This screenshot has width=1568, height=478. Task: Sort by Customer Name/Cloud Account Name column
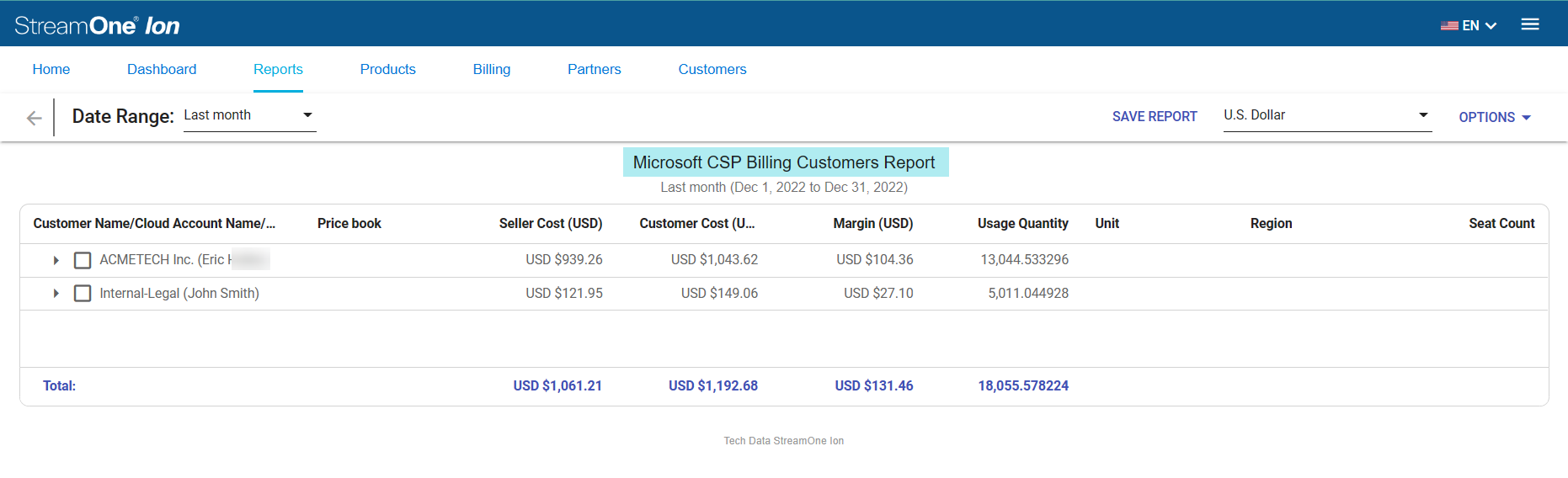(154, 224)
